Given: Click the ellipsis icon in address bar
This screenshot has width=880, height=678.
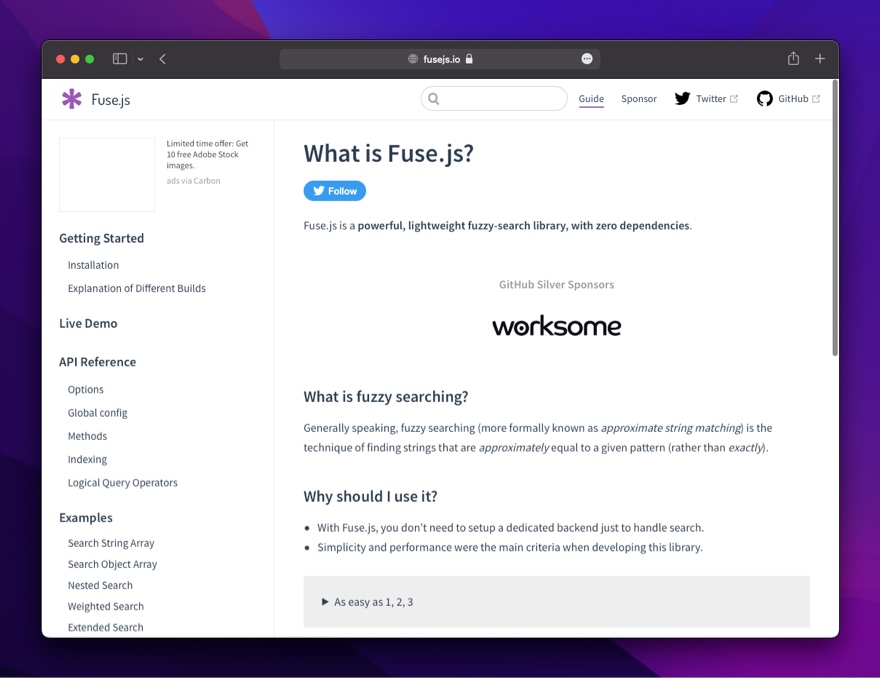Looking at the screenshot, I should pyautogui.click(x=586, y=58).
